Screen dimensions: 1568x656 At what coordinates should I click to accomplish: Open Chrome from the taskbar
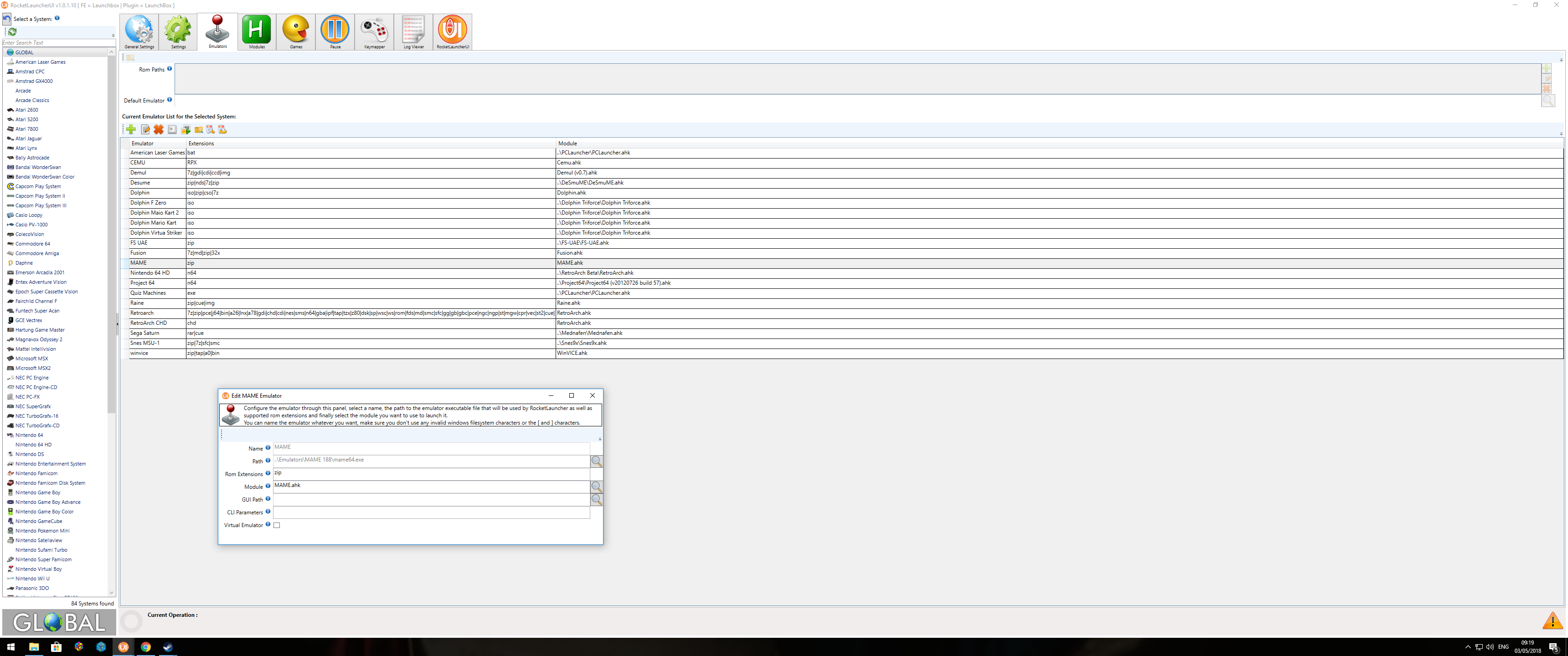click(145, 647)
